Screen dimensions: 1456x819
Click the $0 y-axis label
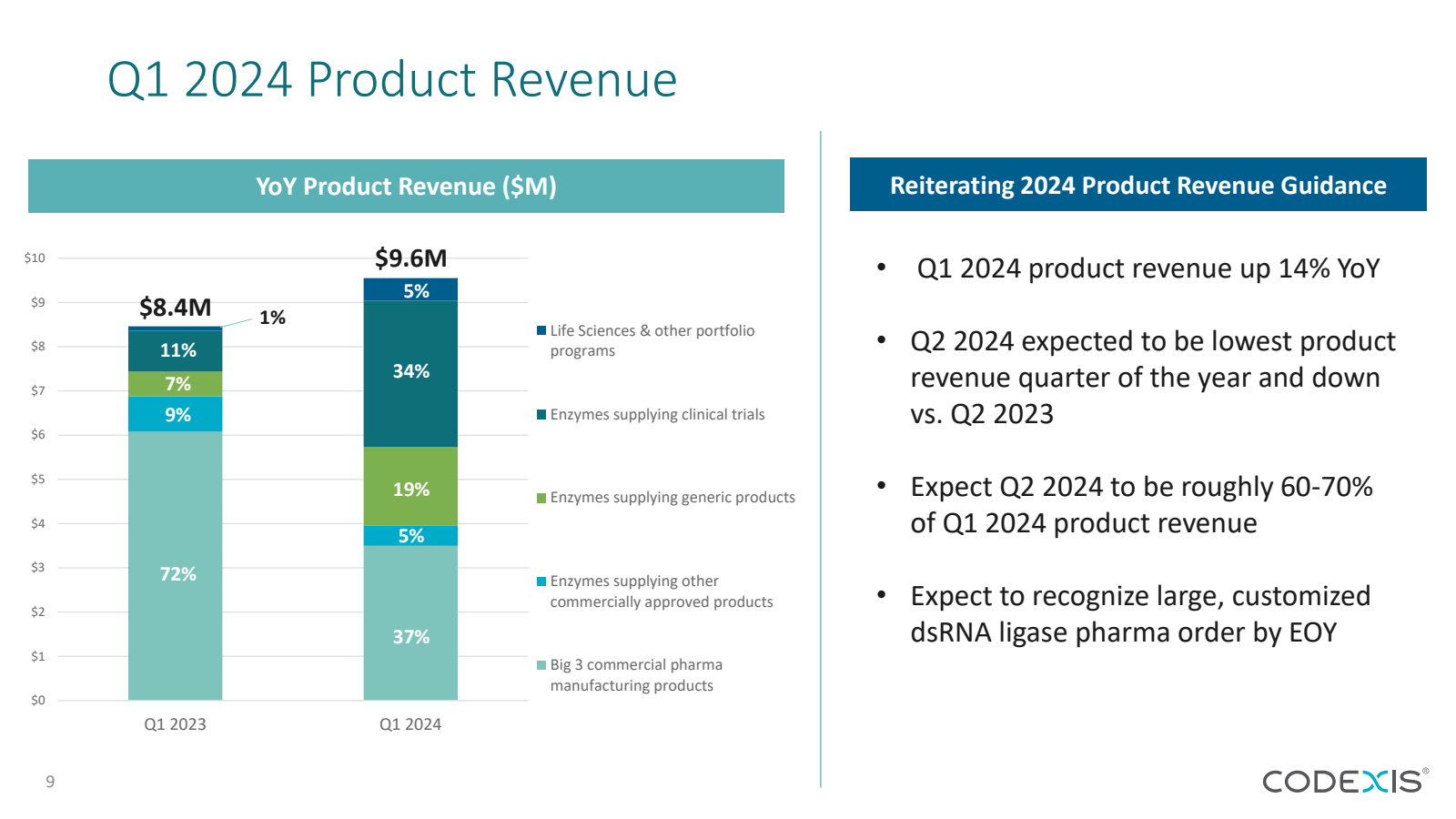pos(38,701)
